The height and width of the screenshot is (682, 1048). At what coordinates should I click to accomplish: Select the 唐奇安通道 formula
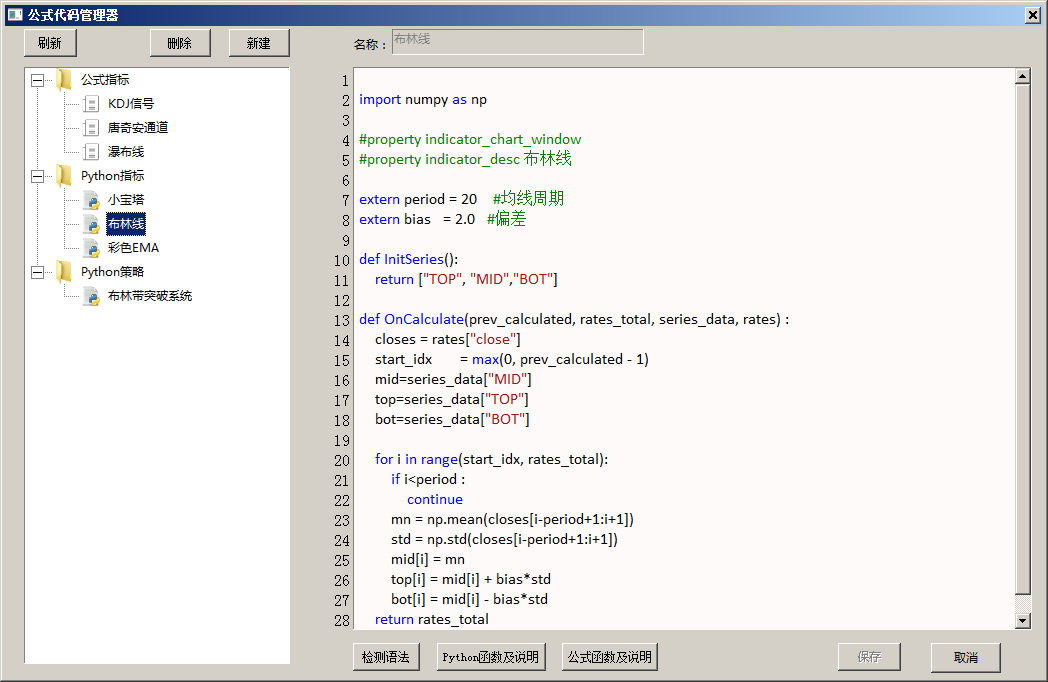tap(138, 128)
